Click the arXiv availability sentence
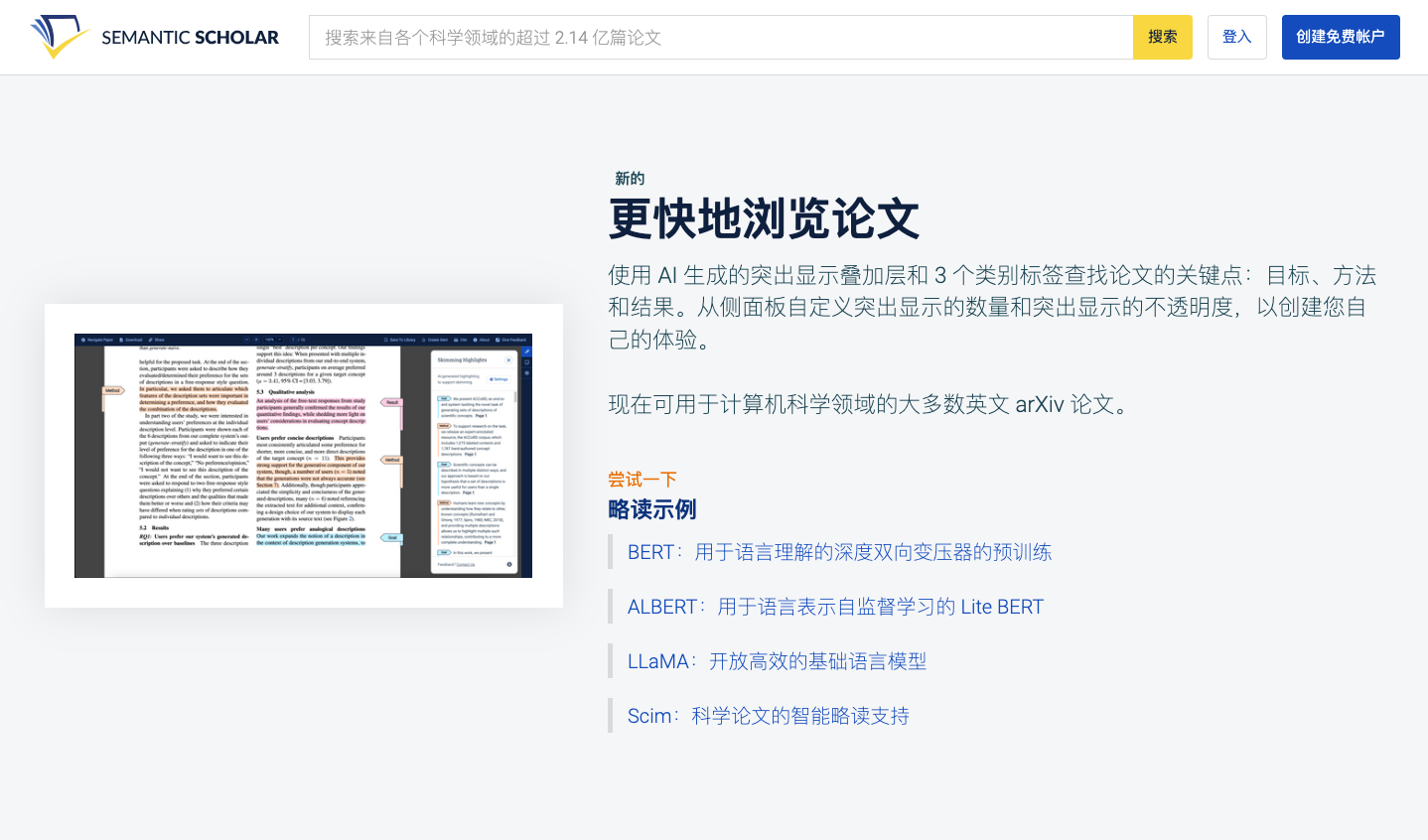 click(871, 404)
